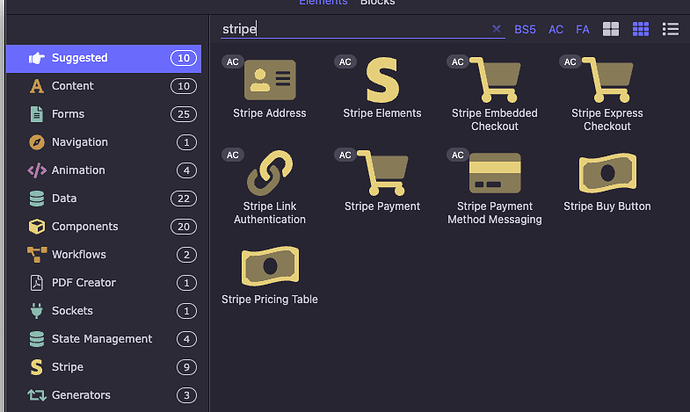Click the AC badge on Stripe Link Authentication
Screen dimensions: 690x412
233,155
